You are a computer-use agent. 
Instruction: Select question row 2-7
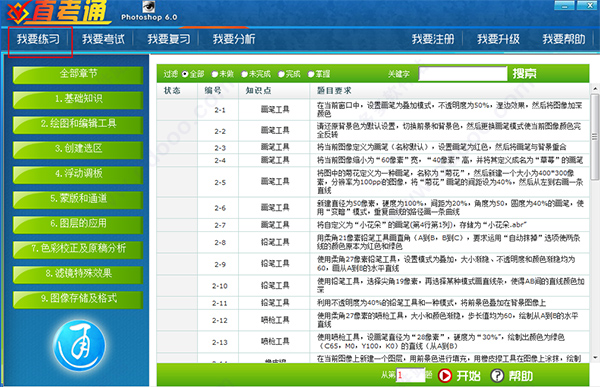373,225
